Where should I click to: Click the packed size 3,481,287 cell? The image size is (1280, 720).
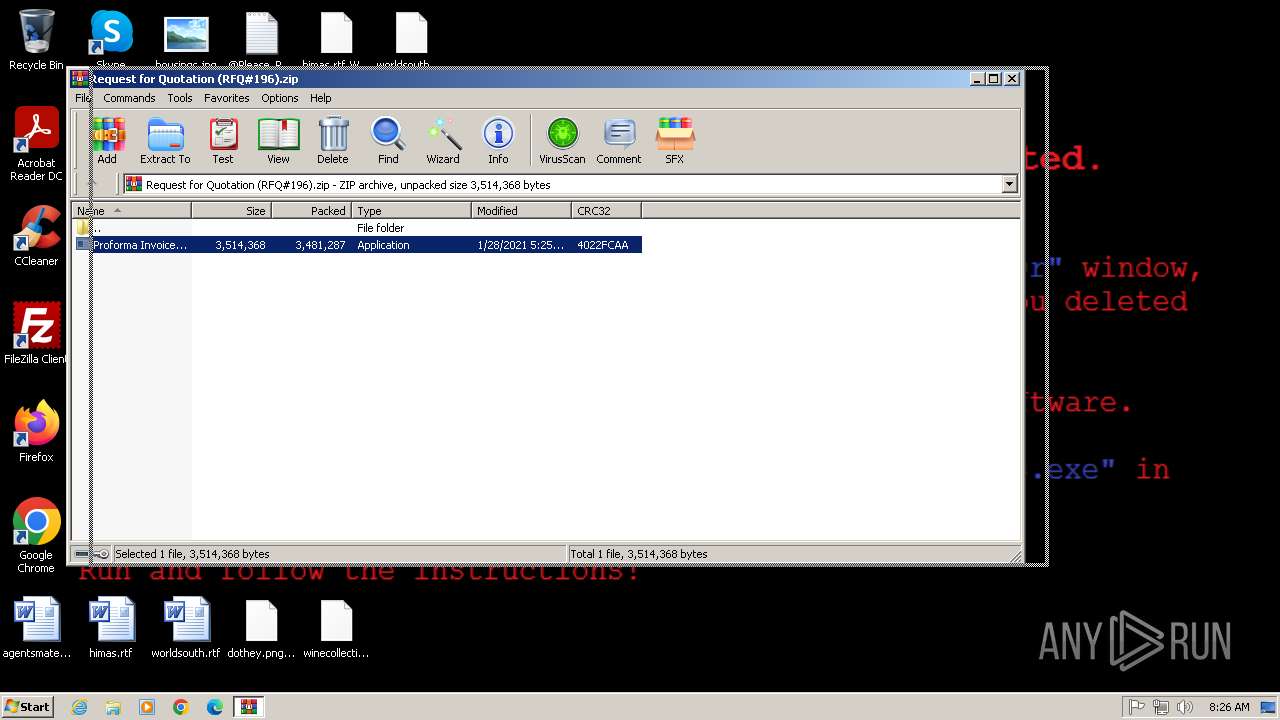click(x=320, y=245)
